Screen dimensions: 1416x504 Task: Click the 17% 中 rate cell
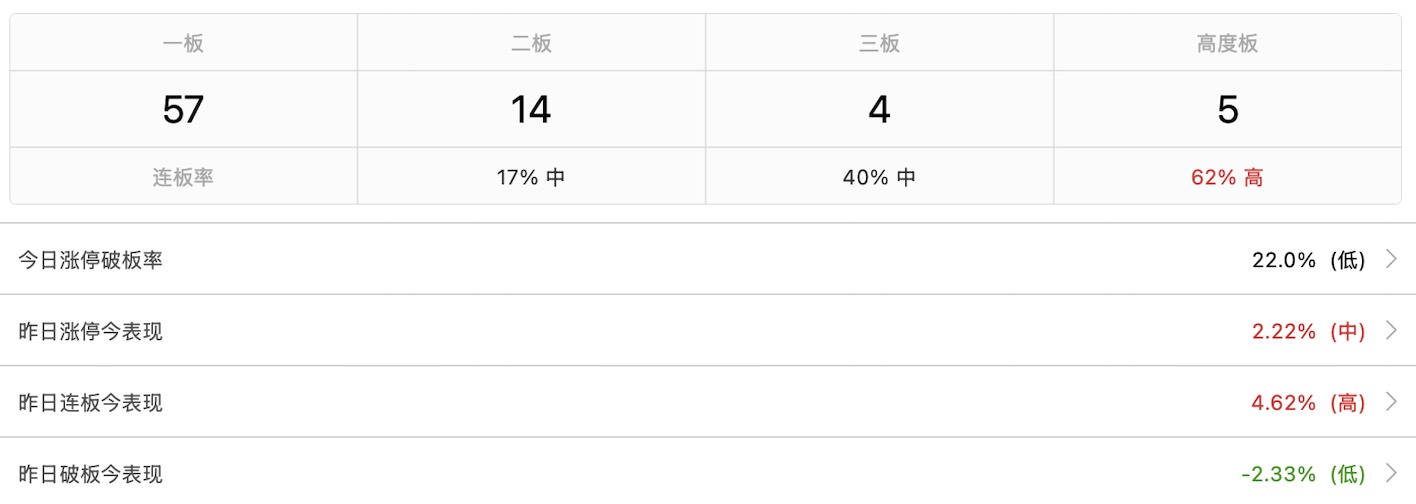point(531,178)
